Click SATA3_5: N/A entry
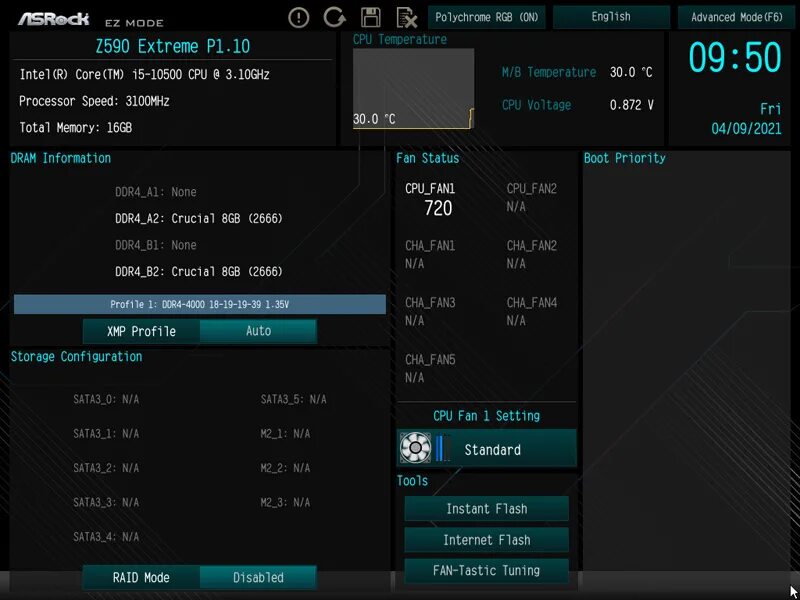 coord(293,399)
